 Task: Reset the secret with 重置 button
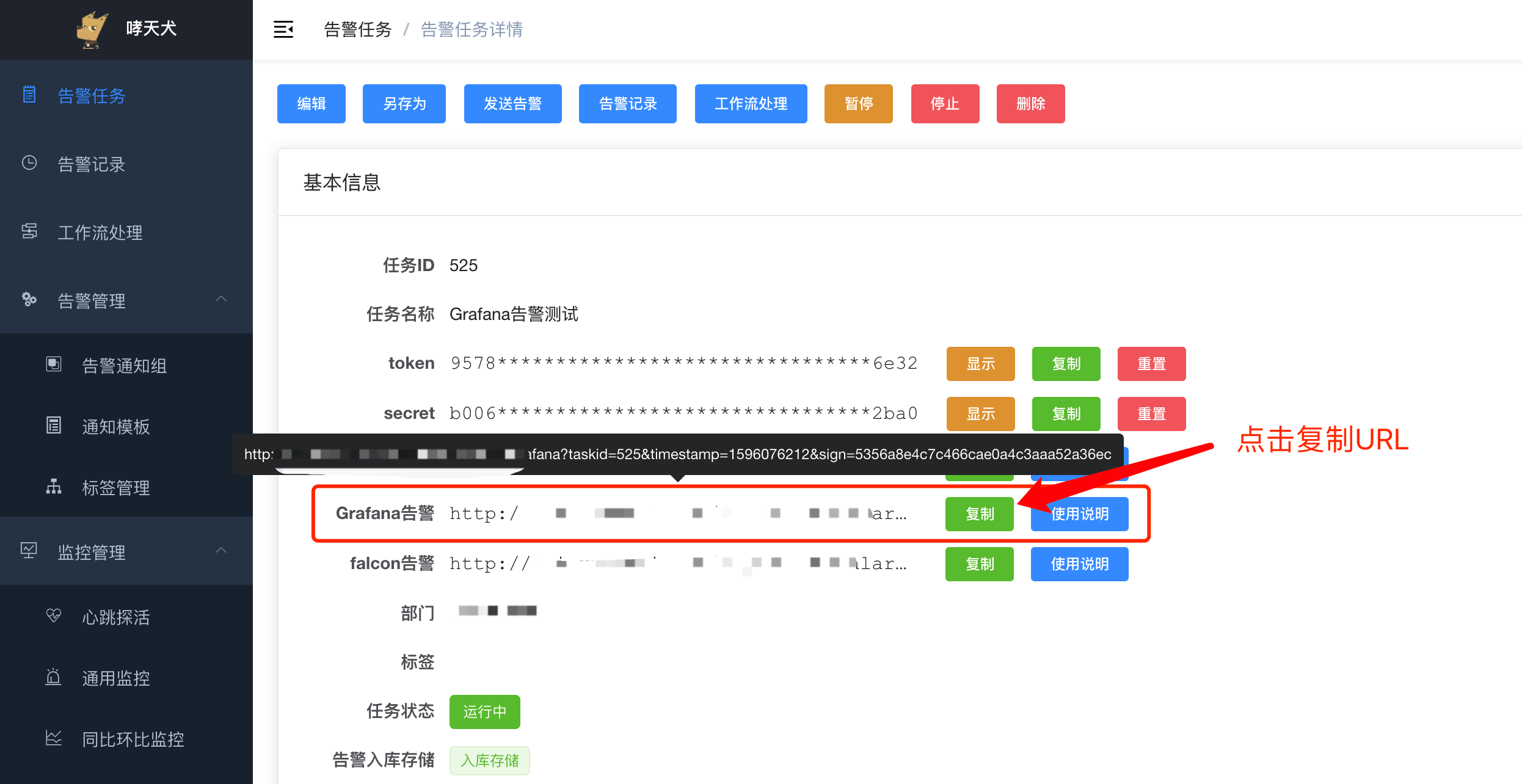(1152, 414)
